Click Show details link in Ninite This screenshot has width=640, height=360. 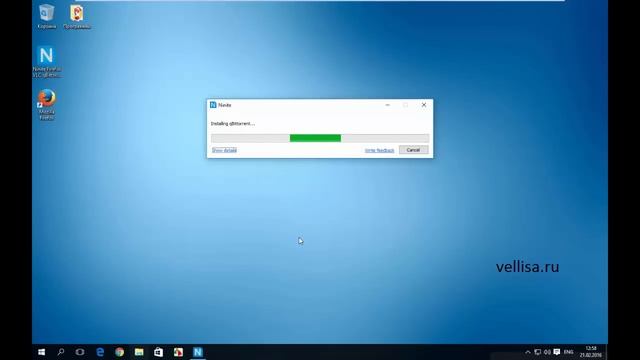point(224,150)
